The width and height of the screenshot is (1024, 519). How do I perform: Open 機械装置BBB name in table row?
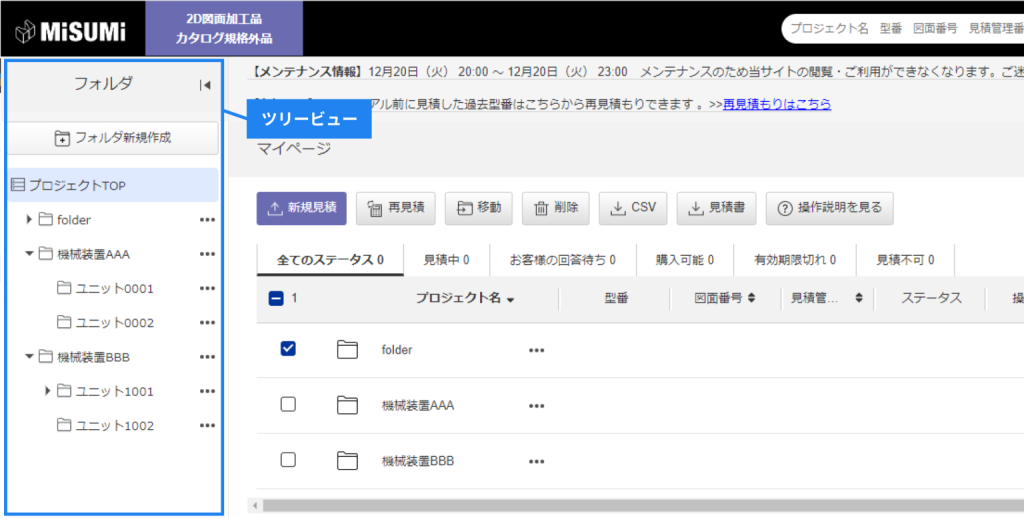point(418,461)
